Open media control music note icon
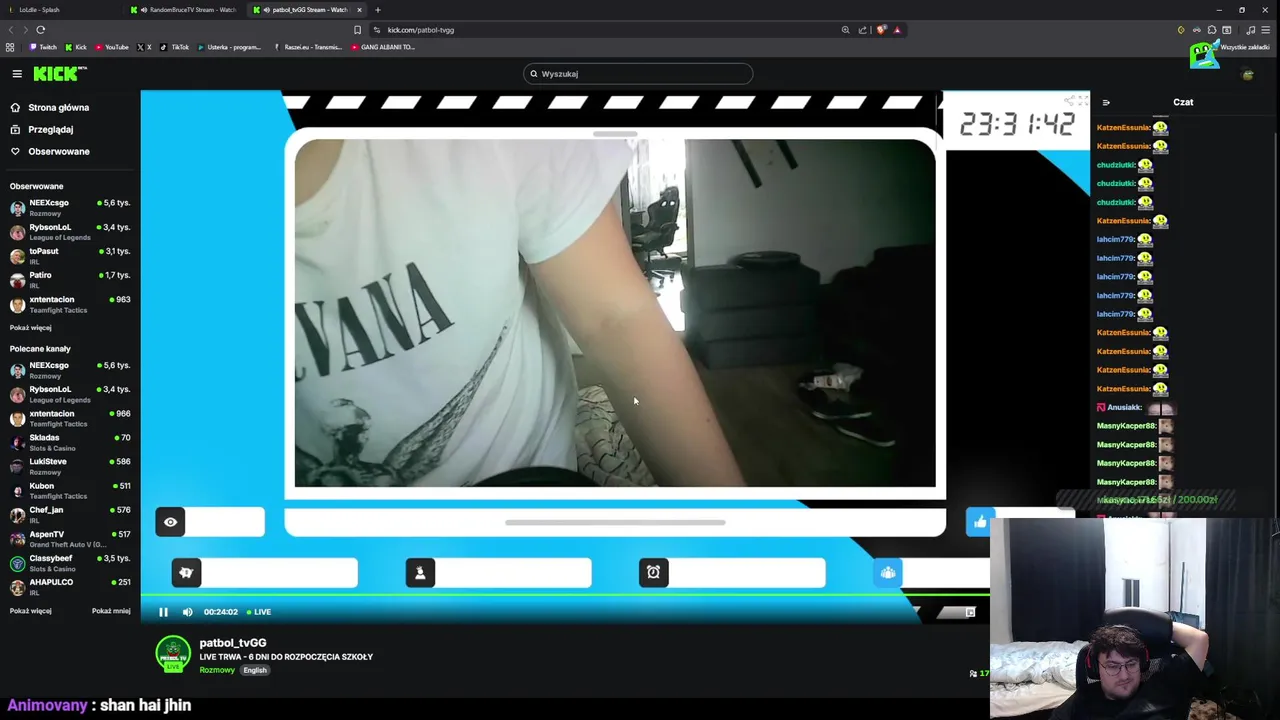 (x=1250, y=30)
